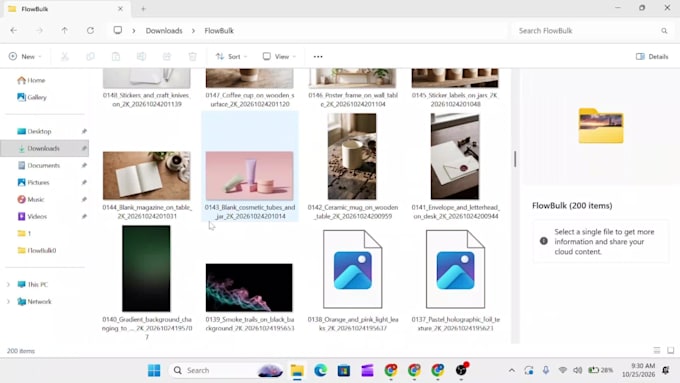
Task: Unpin Music using its pin icon
Action: pyautogui.click(x=84, y=200)
